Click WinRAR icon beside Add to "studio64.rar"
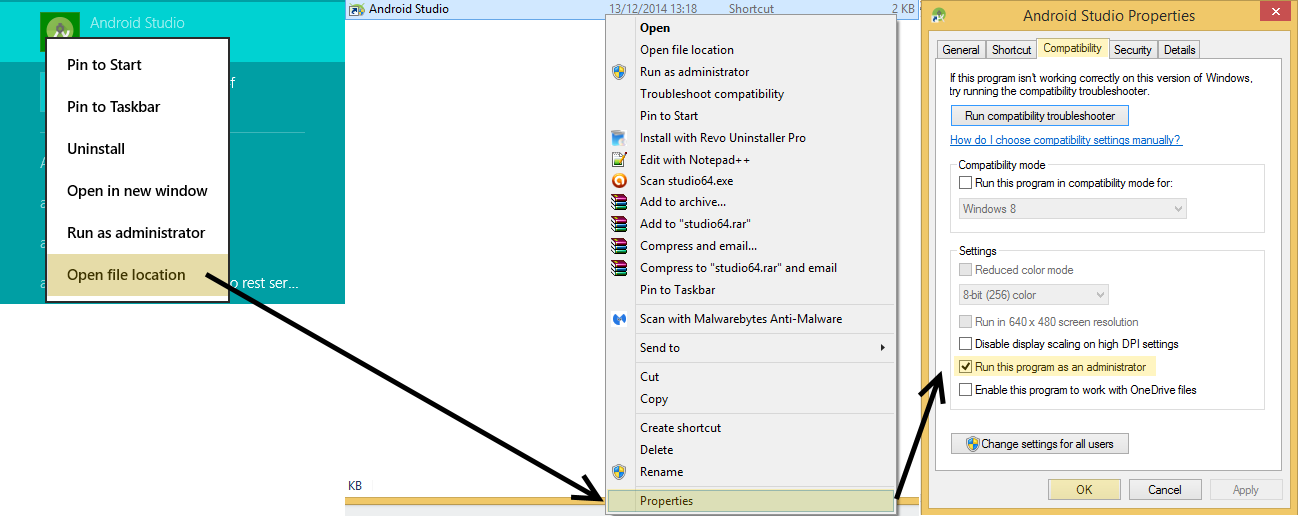Viewport: 1299px width, 516px height. click(x=619, y=225)
